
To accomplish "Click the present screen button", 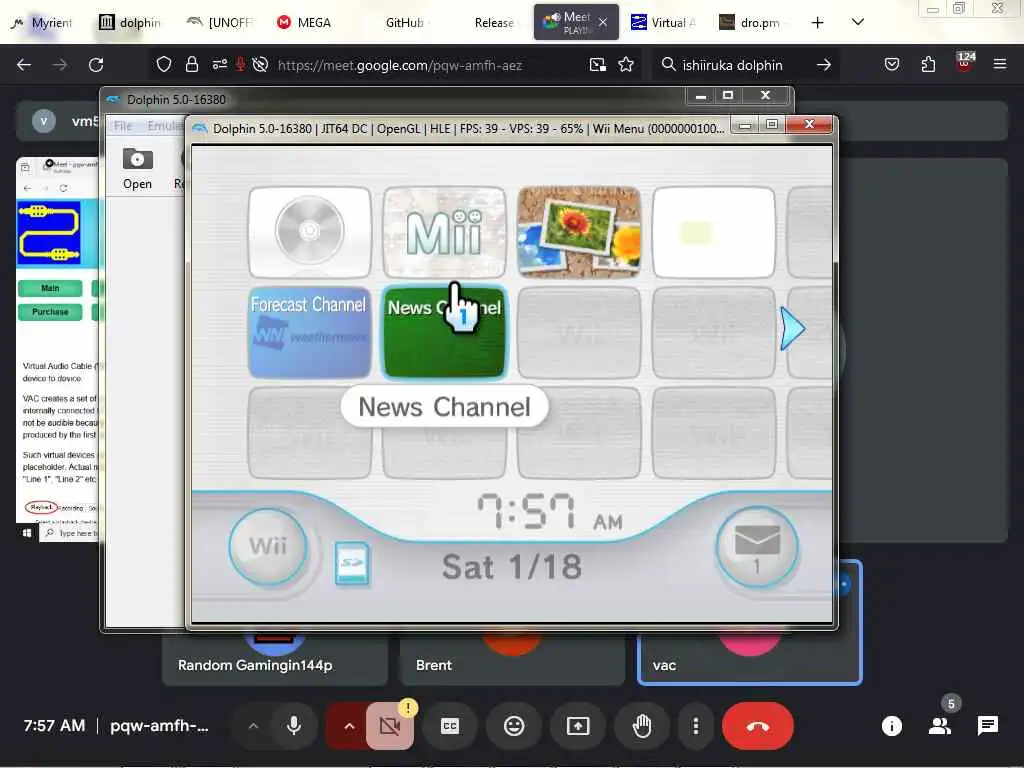I will 578,726.
